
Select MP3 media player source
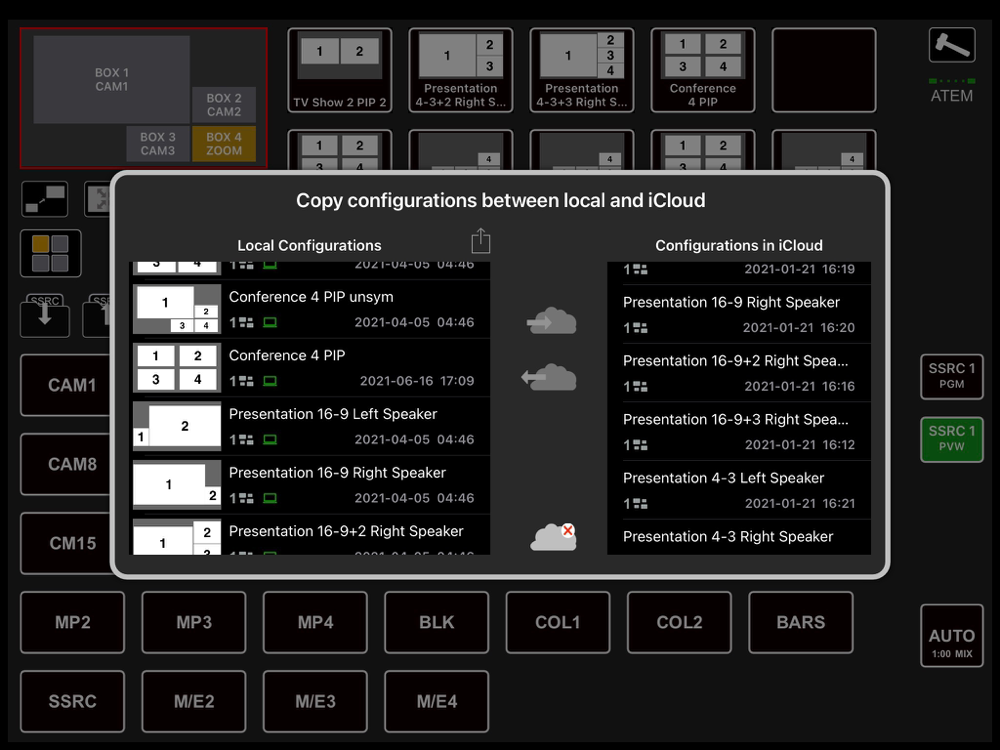click(194, 622)
